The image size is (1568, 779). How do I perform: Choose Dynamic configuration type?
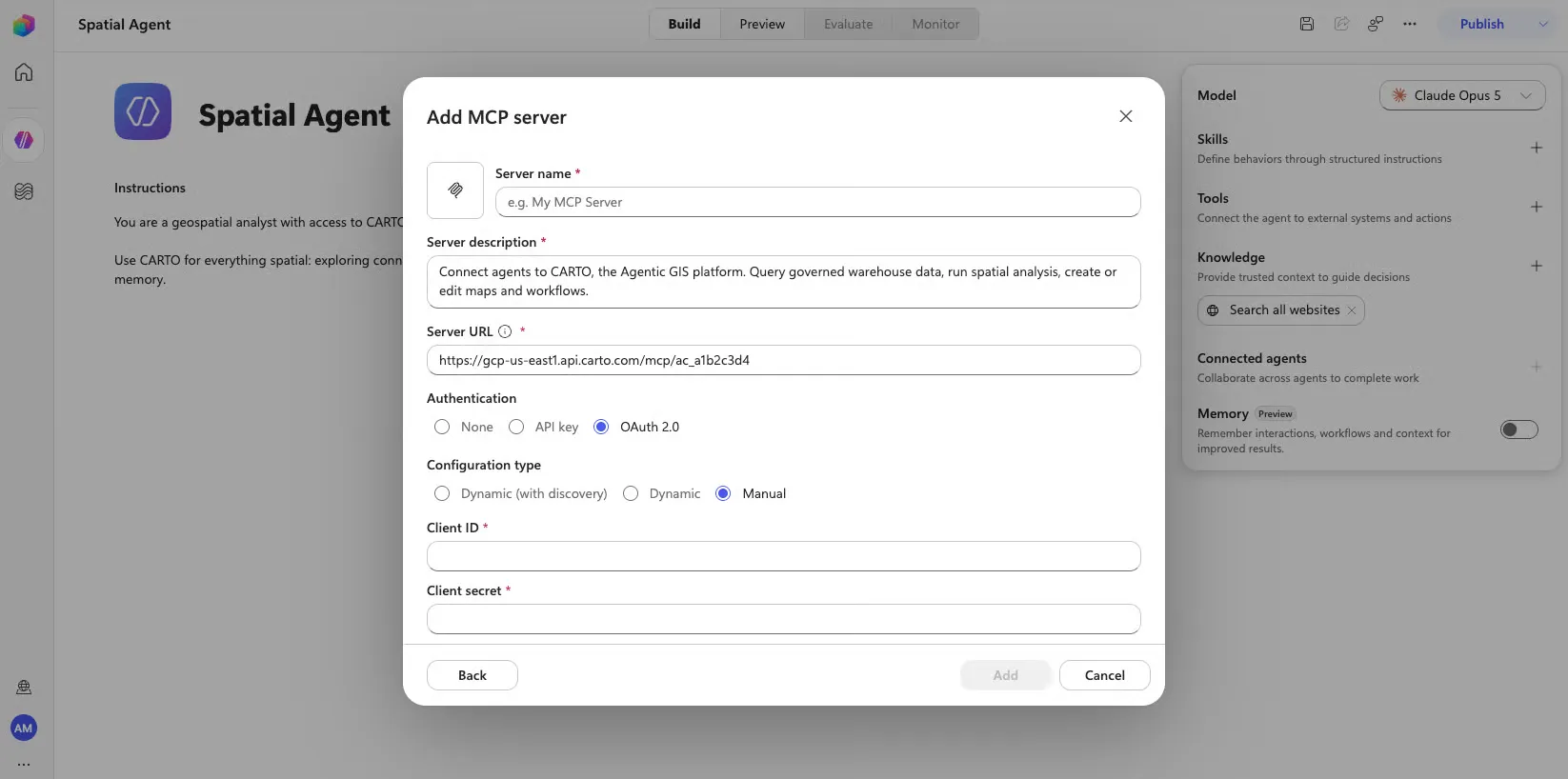(x=631, y=493)
